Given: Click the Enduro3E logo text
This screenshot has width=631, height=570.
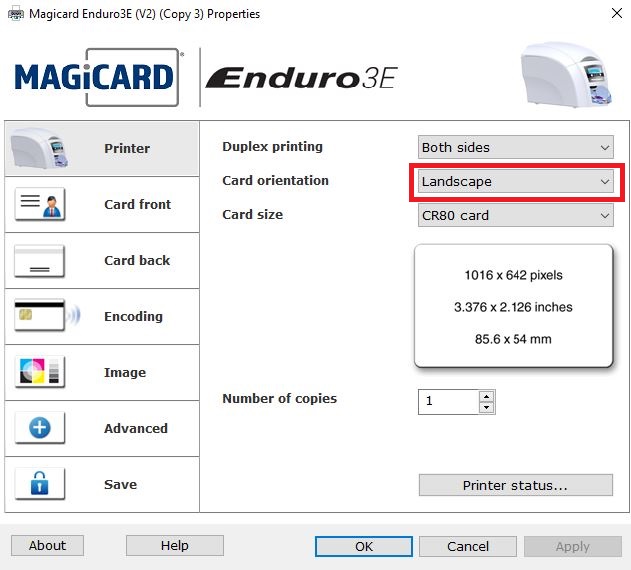Looking at the screenshot, I should point(302,78).
